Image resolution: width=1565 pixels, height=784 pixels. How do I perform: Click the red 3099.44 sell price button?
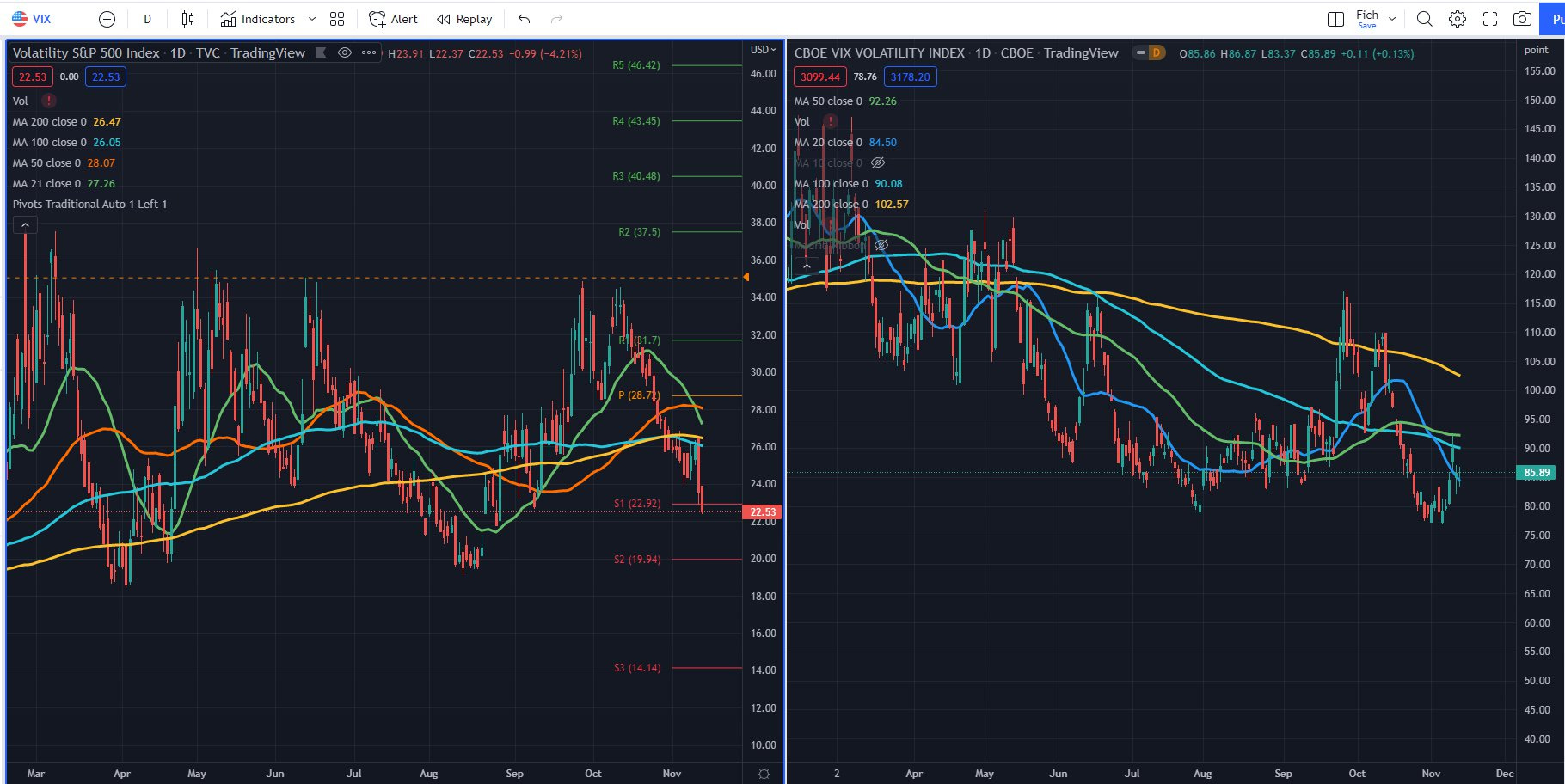click(820, 77)
